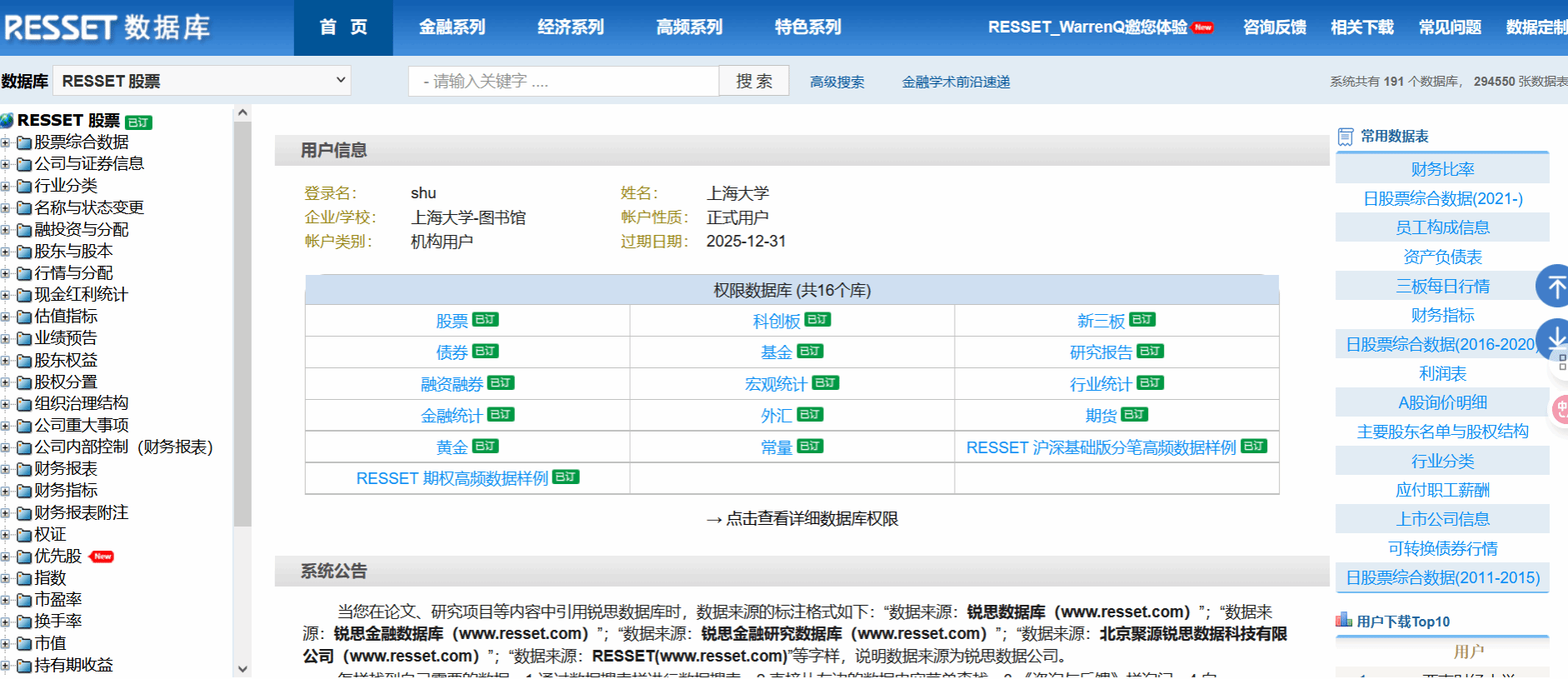Click the bar chart icon beside 用户下载Top10
The image size is (1568, 679).
click(1343, 621)
